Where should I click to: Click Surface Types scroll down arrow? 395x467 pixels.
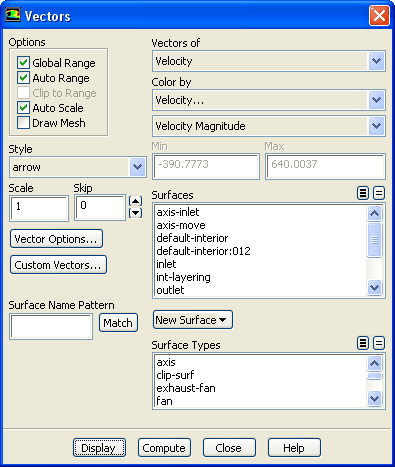click(375, 398)
